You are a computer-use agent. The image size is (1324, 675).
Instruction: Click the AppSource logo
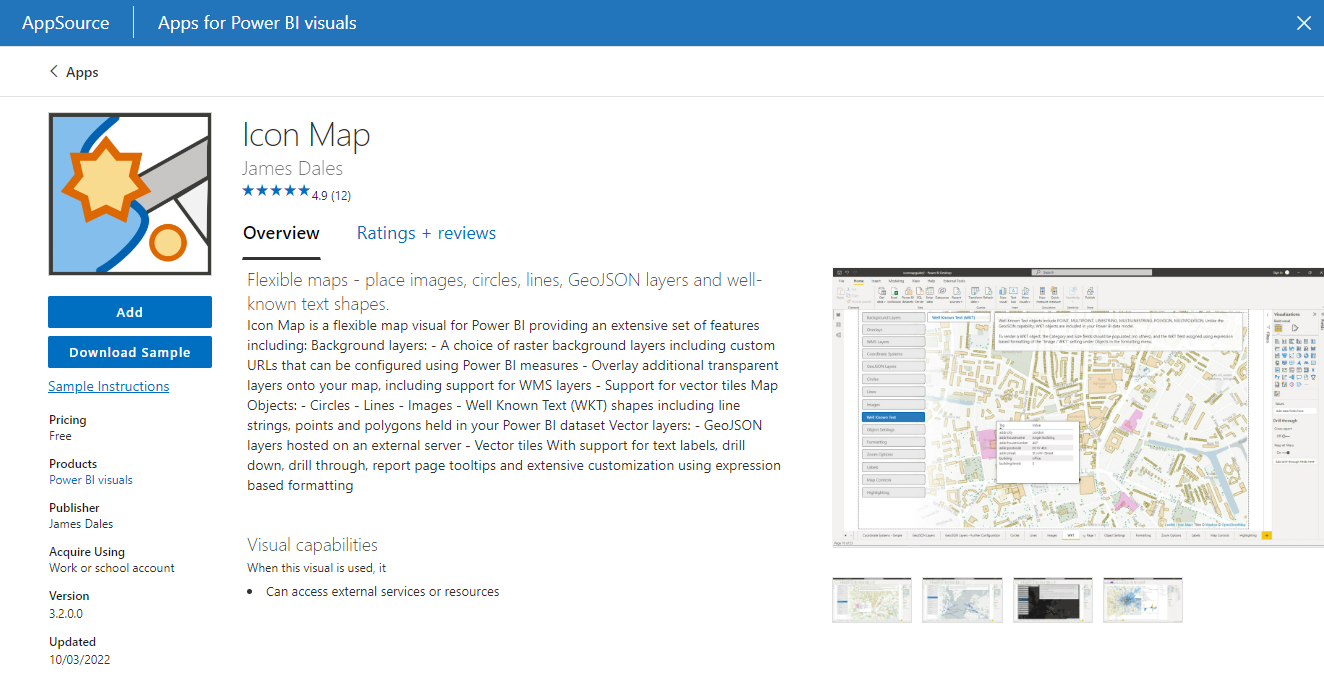click(65, 22)
